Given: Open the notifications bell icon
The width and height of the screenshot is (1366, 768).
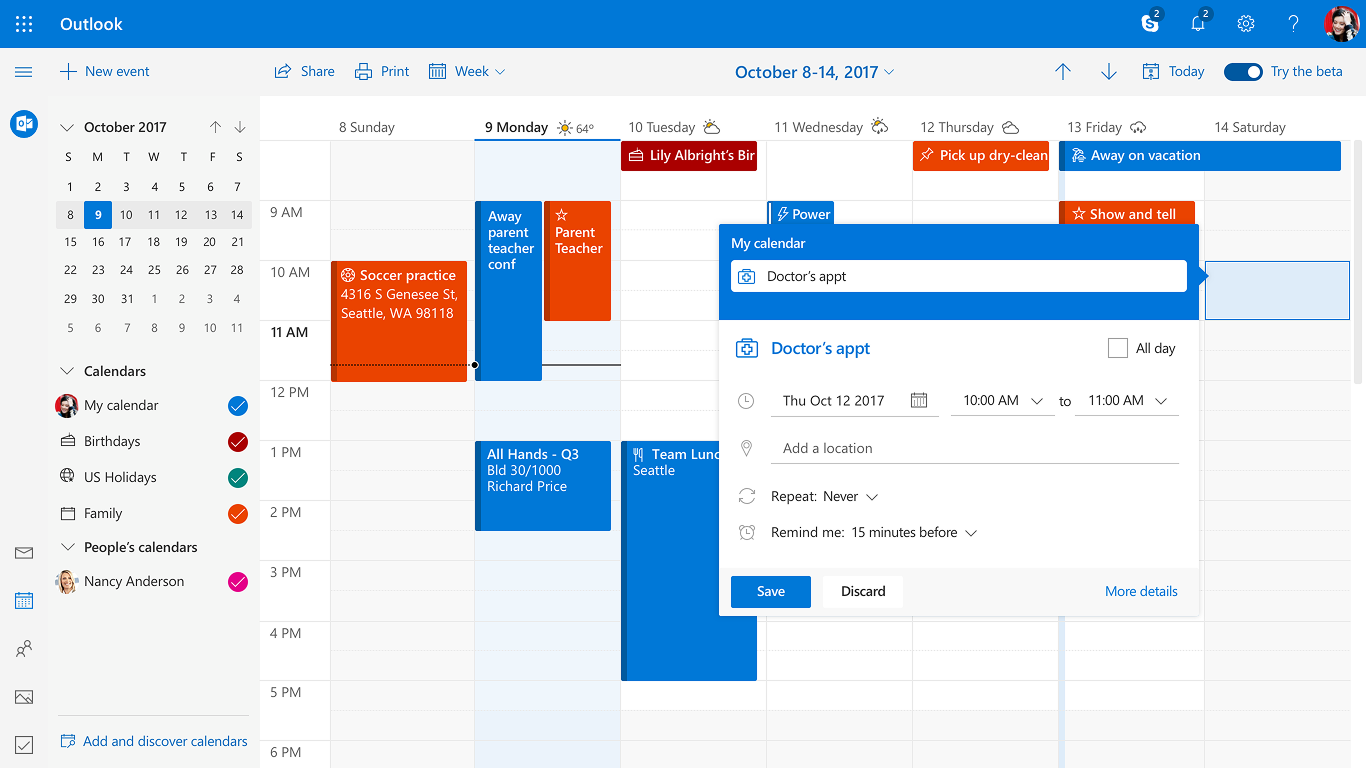Looking at the screenshot, I should coord(1199,23).
